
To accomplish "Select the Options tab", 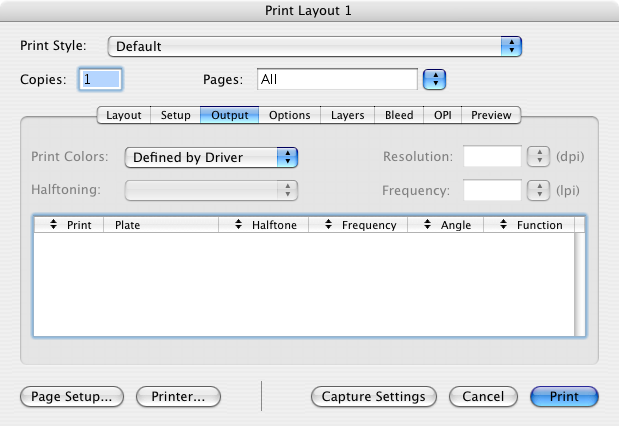I will pos(290,115).
